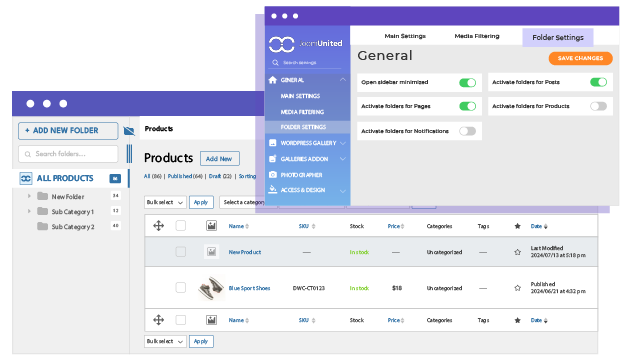Select All Products in folder tree
The image size is (631, 361).
pyautogui.click(x=70, y=178)
